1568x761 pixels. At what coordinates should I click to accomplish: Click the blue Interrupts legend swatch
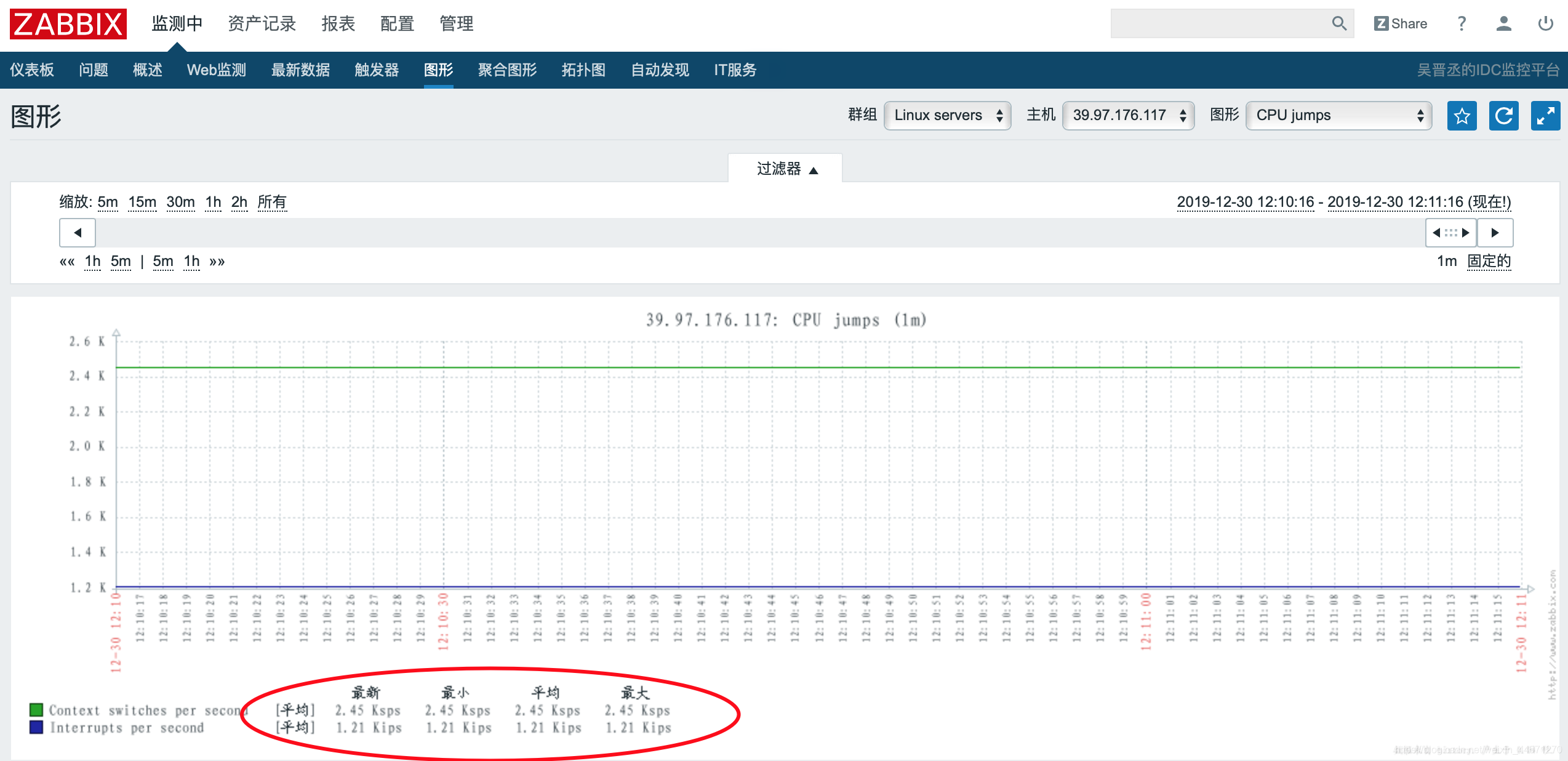click(x=36, y=727)
